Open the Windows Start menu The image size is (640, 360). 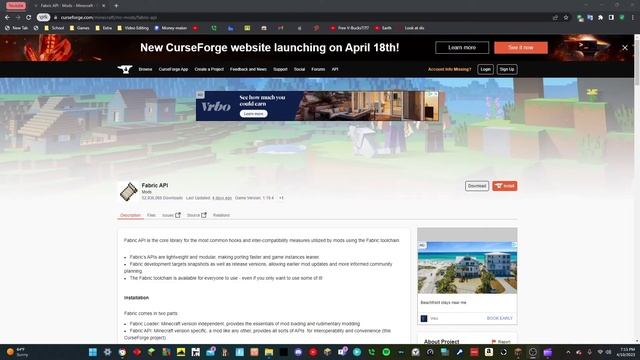[93, 352]
